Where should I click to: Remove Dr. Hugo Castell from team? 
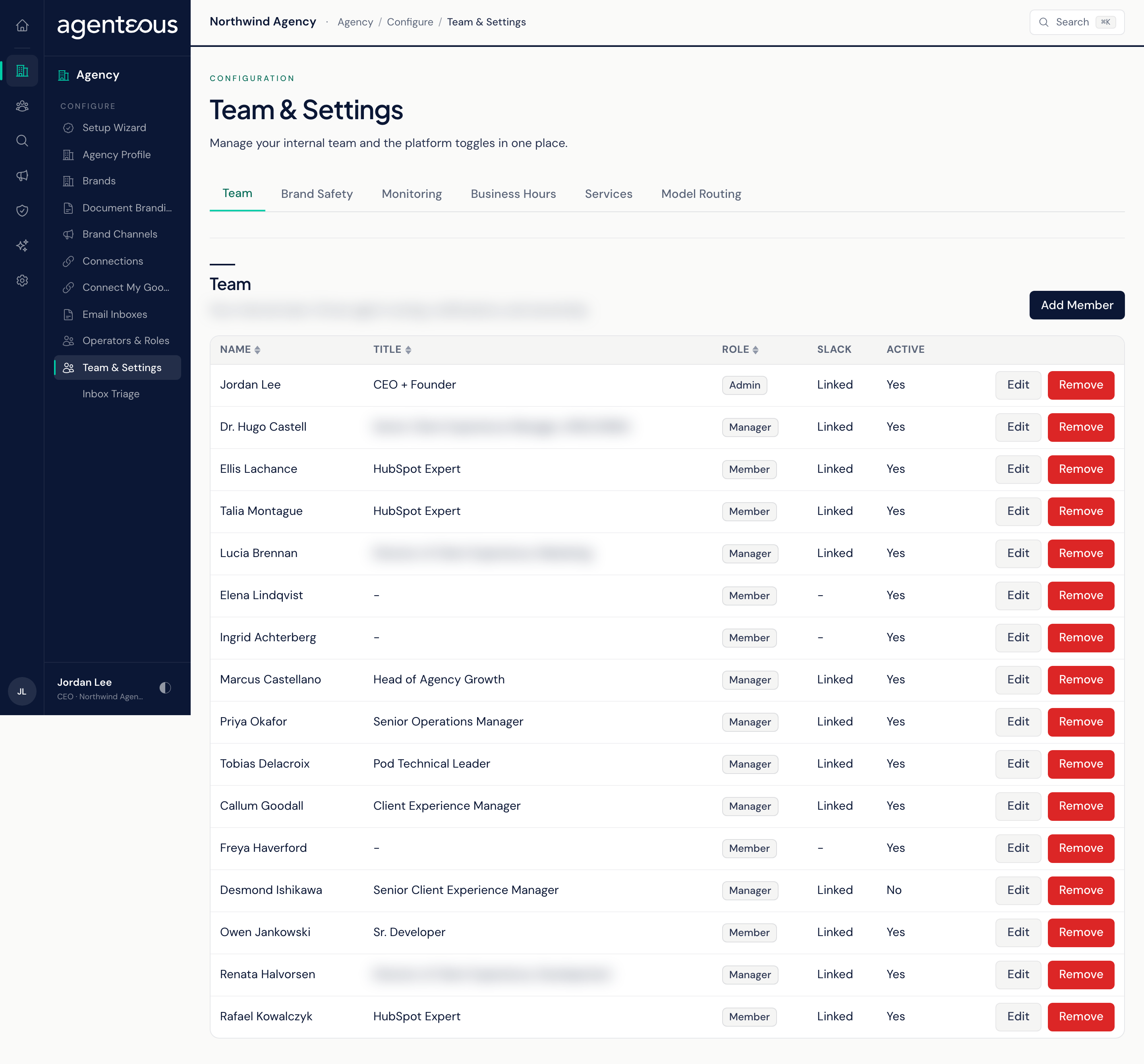point(1081,427)
